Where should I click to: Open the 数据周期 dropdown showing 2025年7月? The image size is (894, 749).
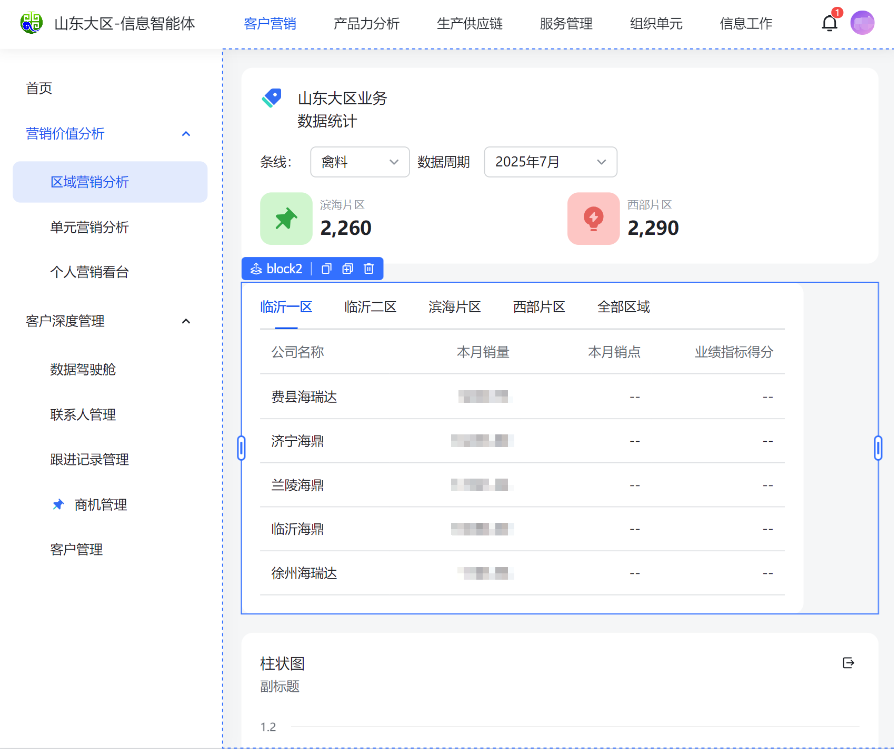pos(550,162)
